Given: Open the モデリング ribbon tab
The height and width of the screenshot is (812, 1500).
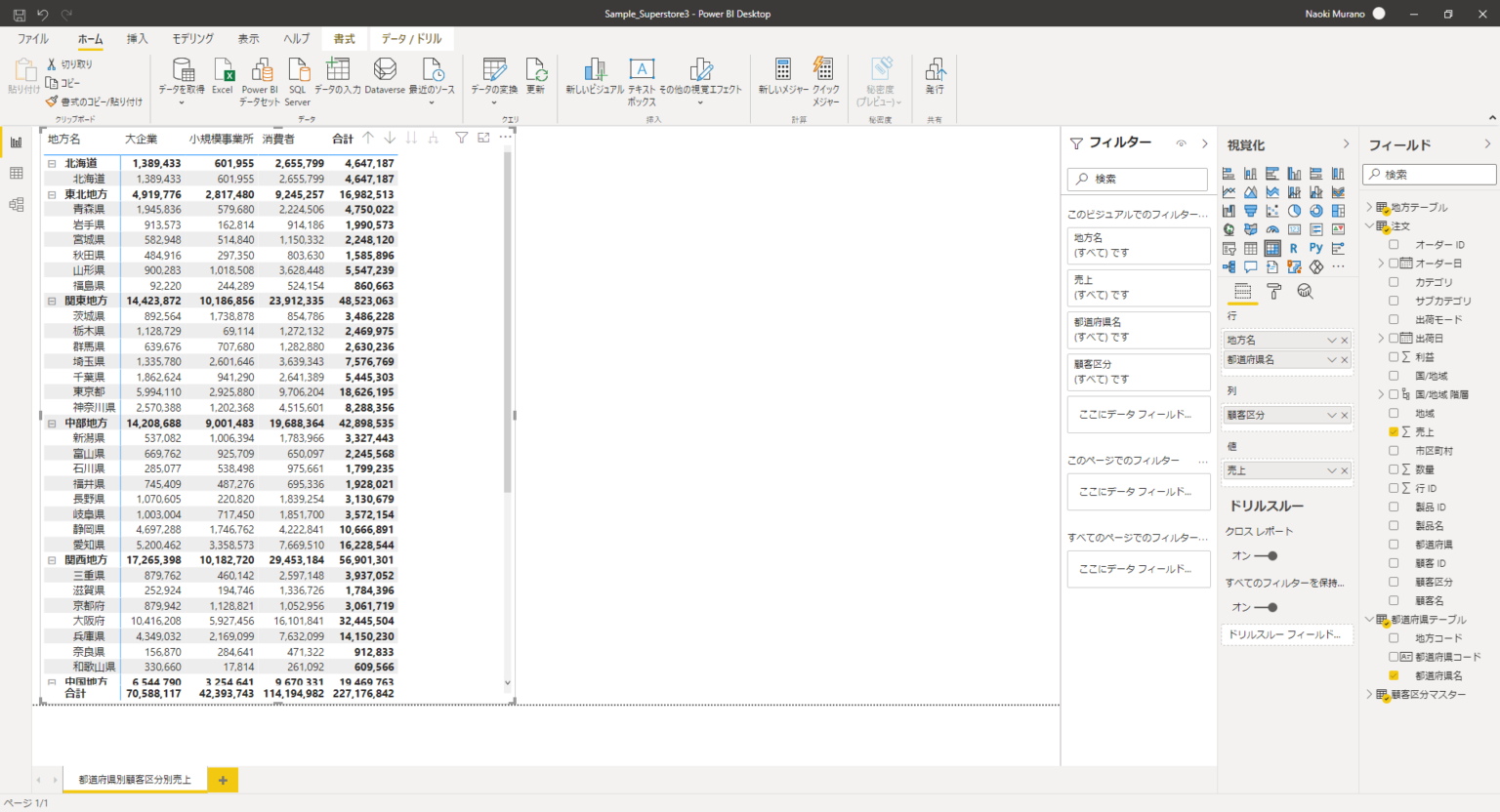Looking at the screenshot, I should (192, 39).
